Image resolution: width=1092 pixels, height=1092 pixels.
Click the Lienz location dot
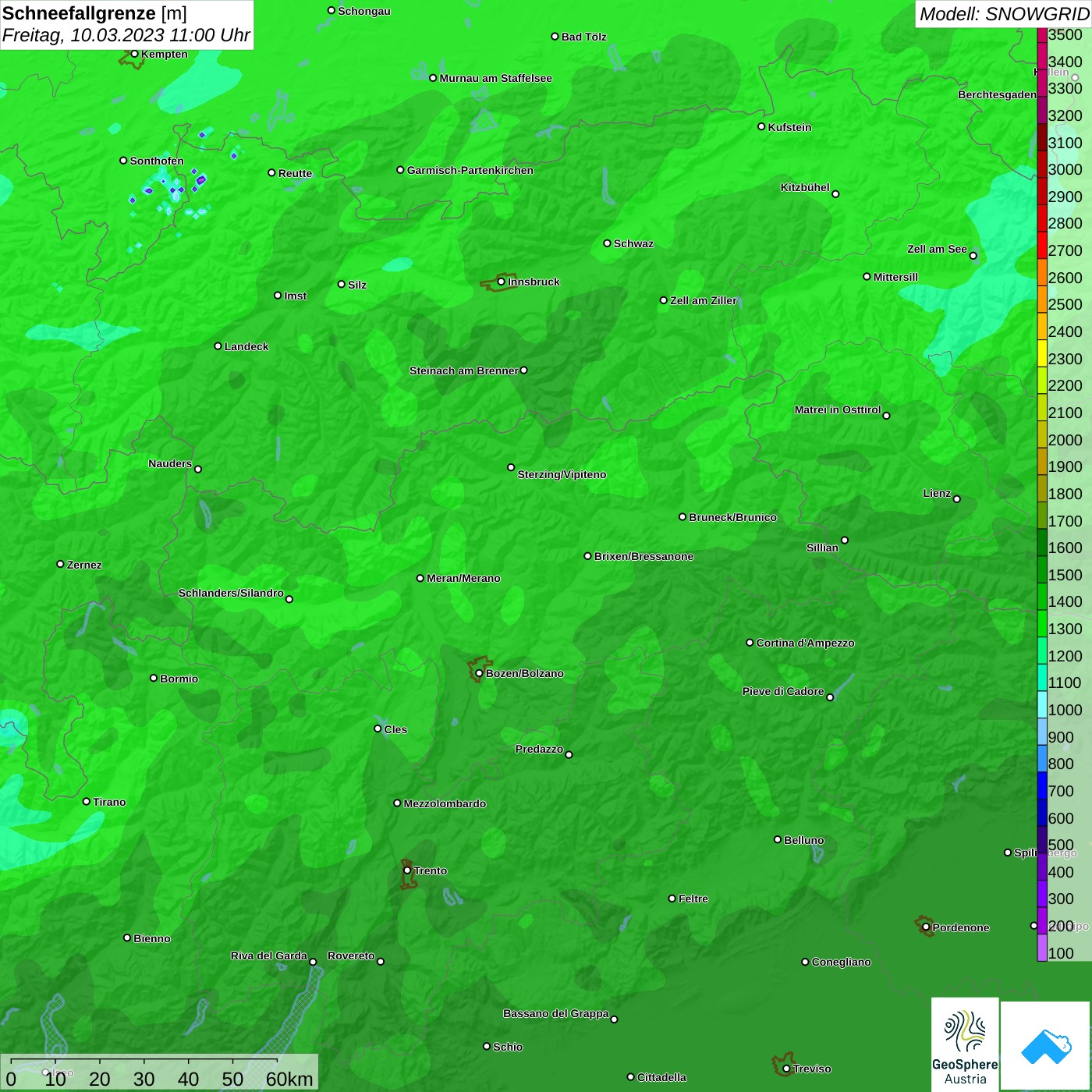point(957,499)
